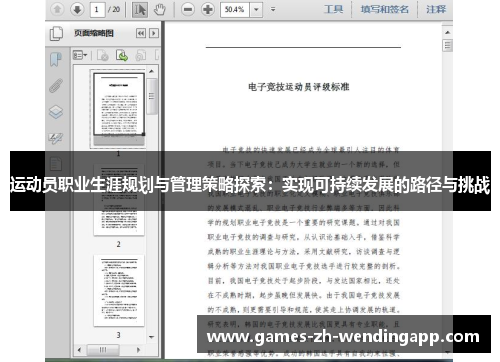
Task: Open the Attachments paperclip icon
Action: point(56,85)
